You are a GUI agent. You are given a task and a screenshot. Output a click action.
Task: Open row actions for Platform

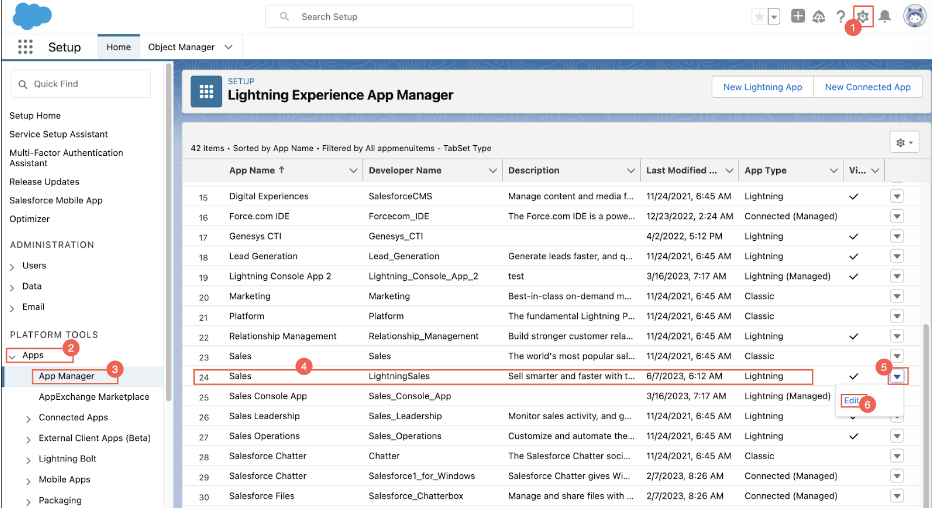pyautogui.click(x=897, y=316)
